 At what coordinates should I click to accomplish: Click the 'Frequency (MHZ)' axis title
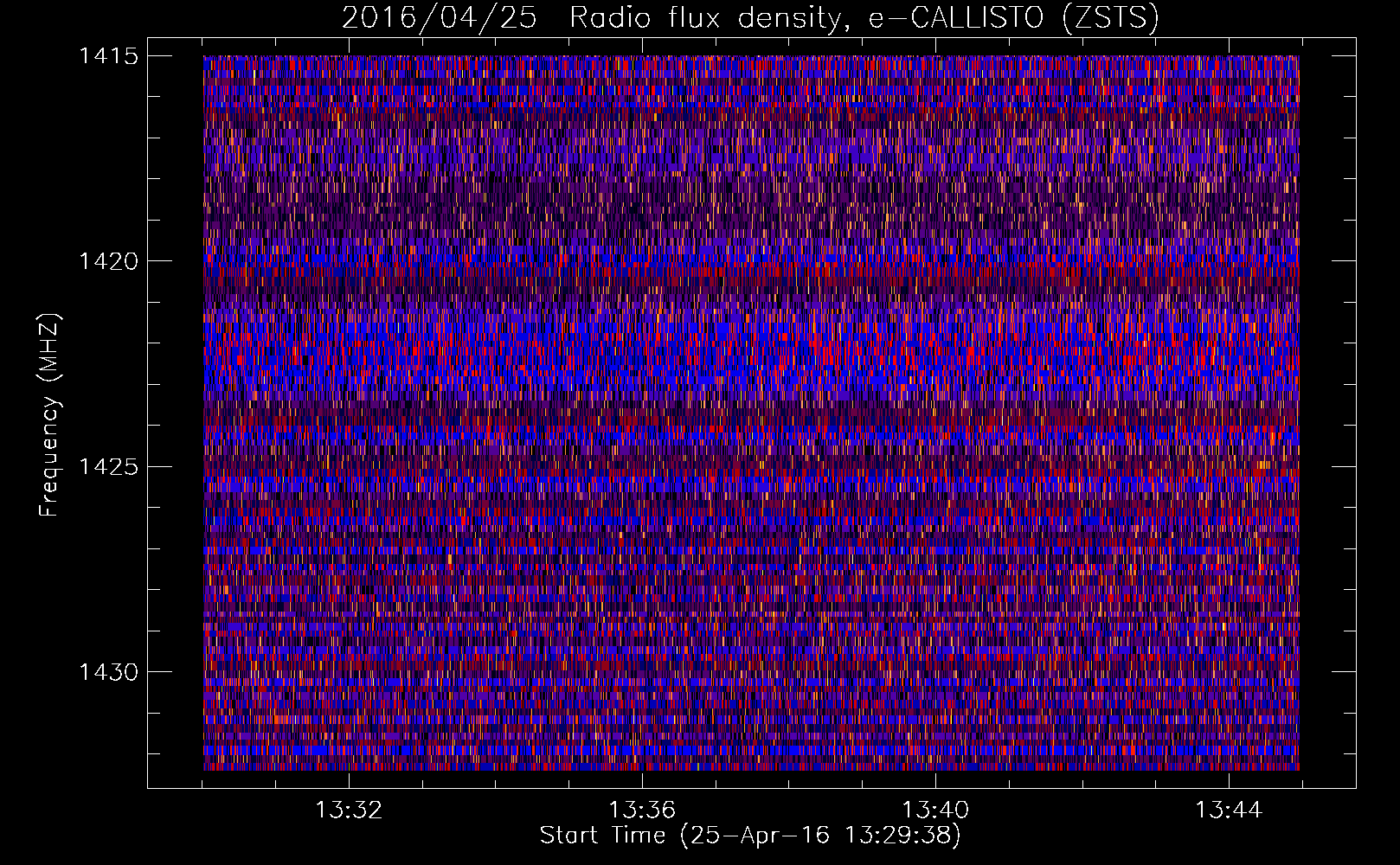(49, 414)
